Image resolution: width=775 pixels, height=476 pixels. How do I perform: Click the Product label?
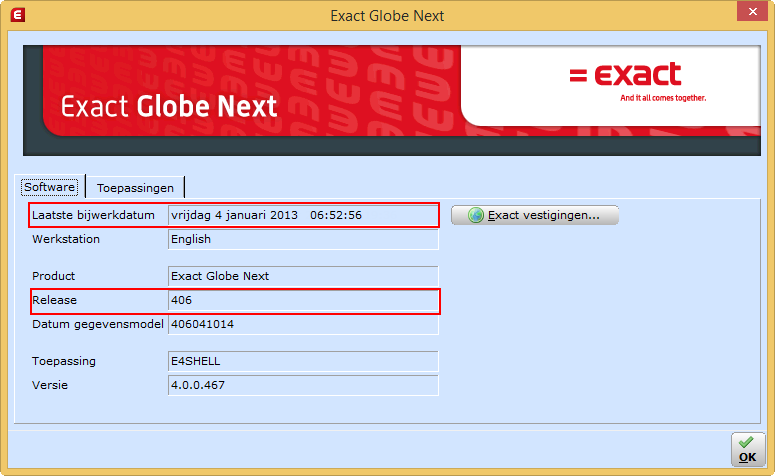pos(53,276)
